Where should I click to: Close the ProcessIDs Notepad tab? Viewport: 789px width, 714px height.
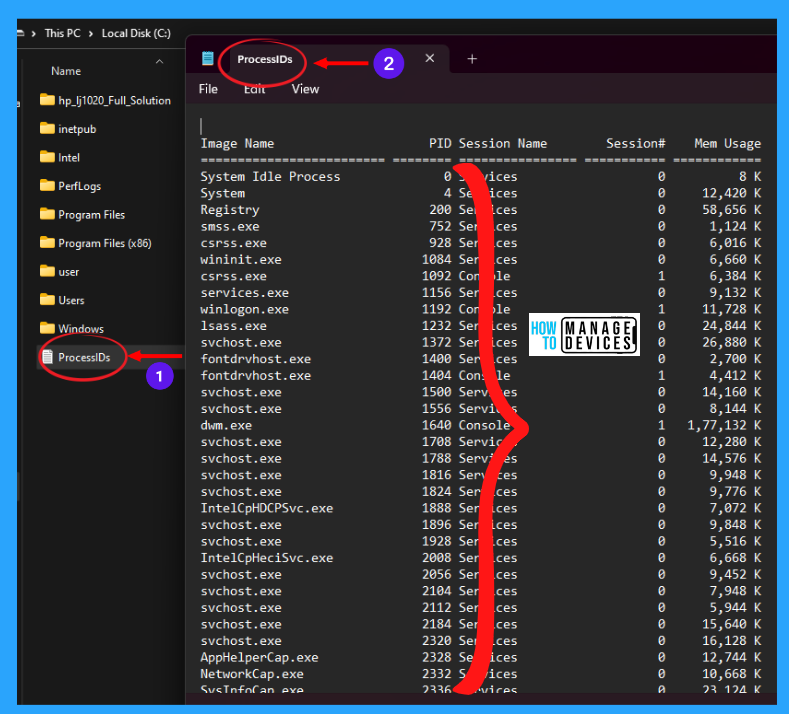point(430,58)
